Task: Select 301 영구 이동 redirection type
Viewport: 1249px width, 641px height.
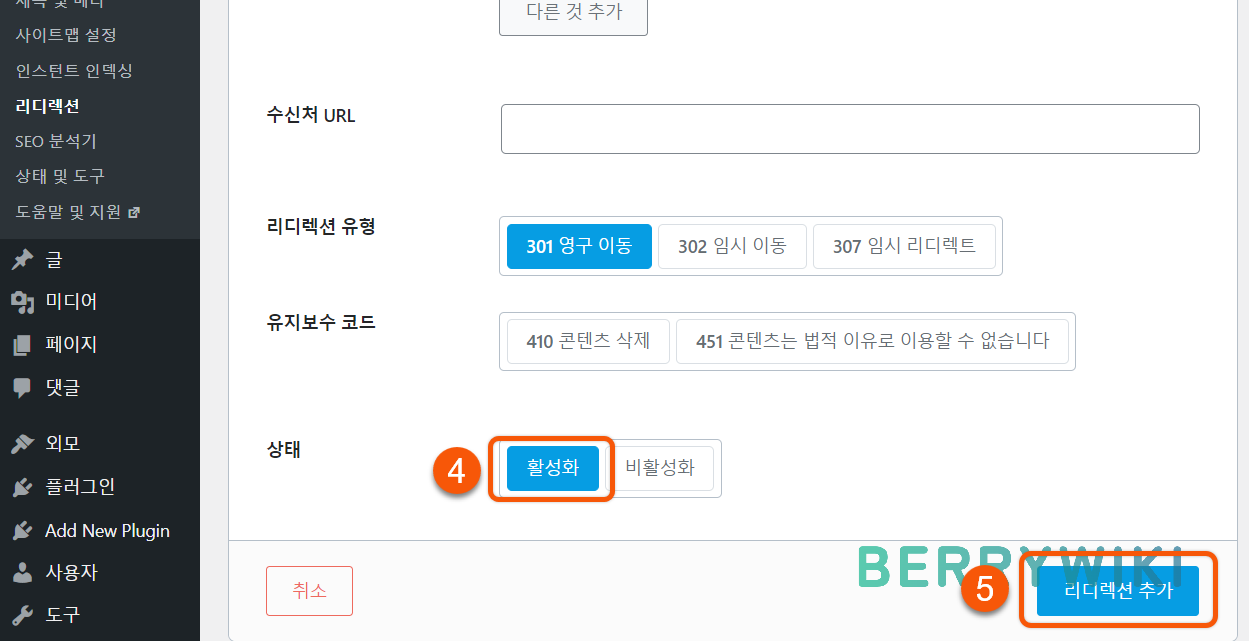Action: 579,246
